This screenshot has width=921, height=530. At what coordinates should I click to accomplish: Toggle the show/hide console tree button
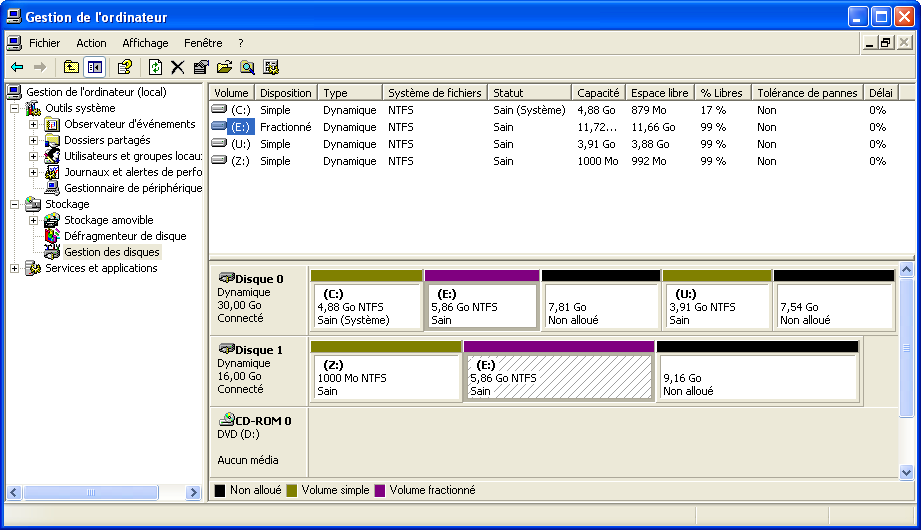point(94,67)
